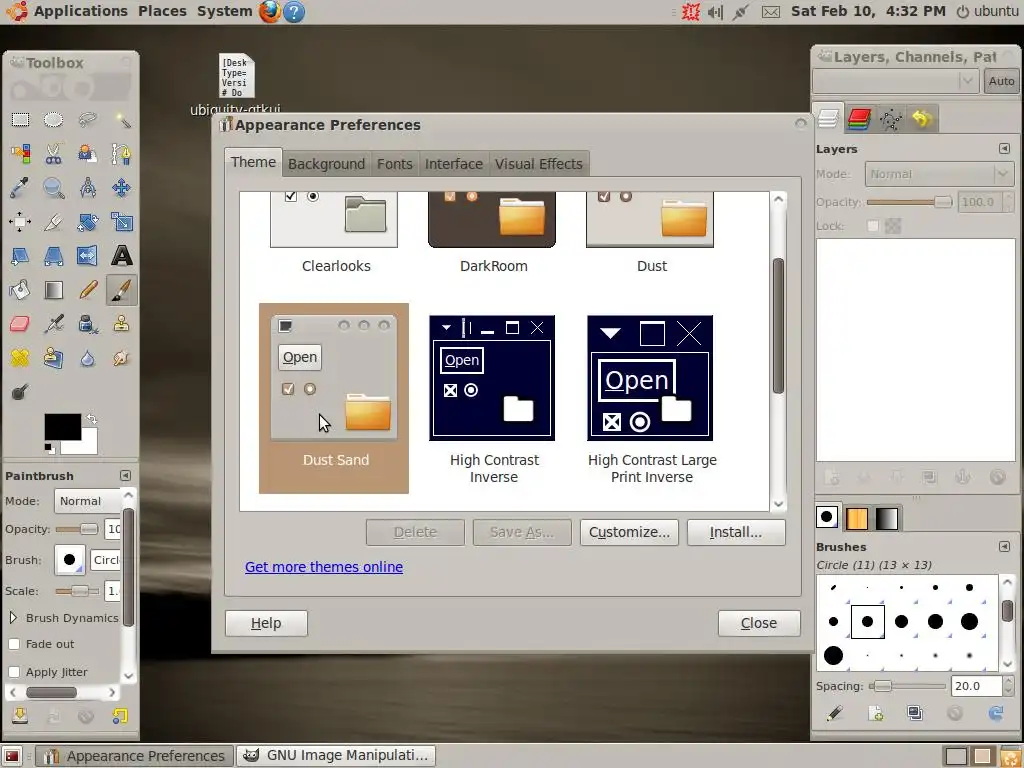Open the Undo History tab icon
This screenshot has width=1024, height=768.
pos(921,119)
